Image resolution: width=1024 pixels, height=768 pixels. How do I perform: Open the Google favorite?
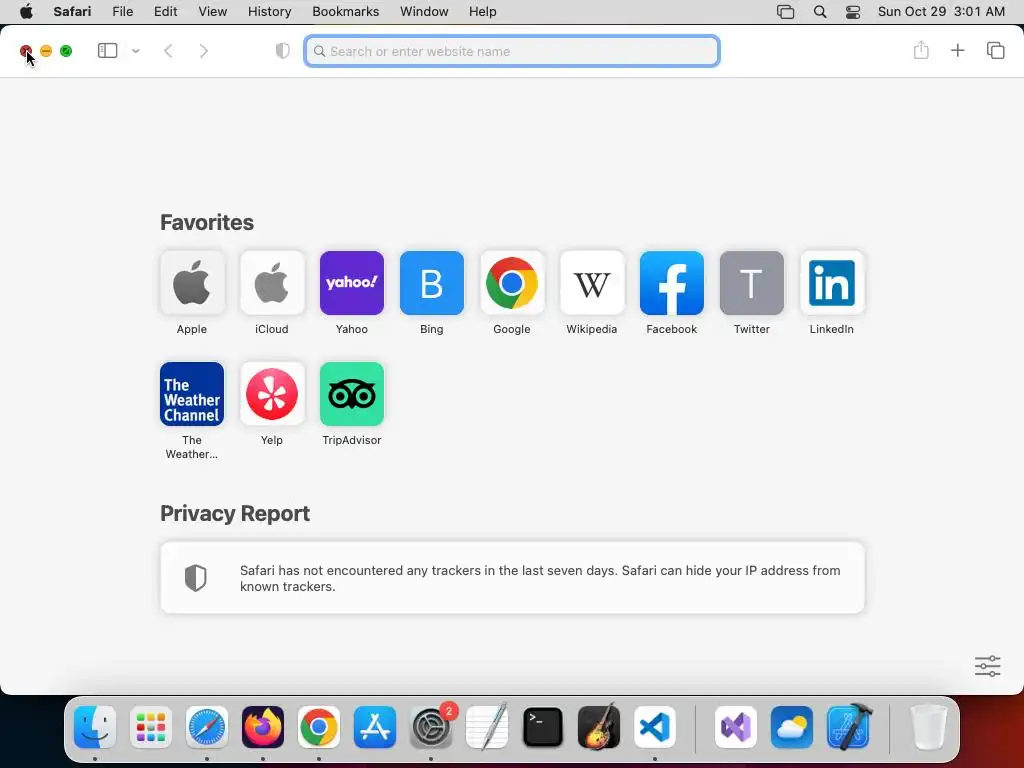(x=512, y=283)
